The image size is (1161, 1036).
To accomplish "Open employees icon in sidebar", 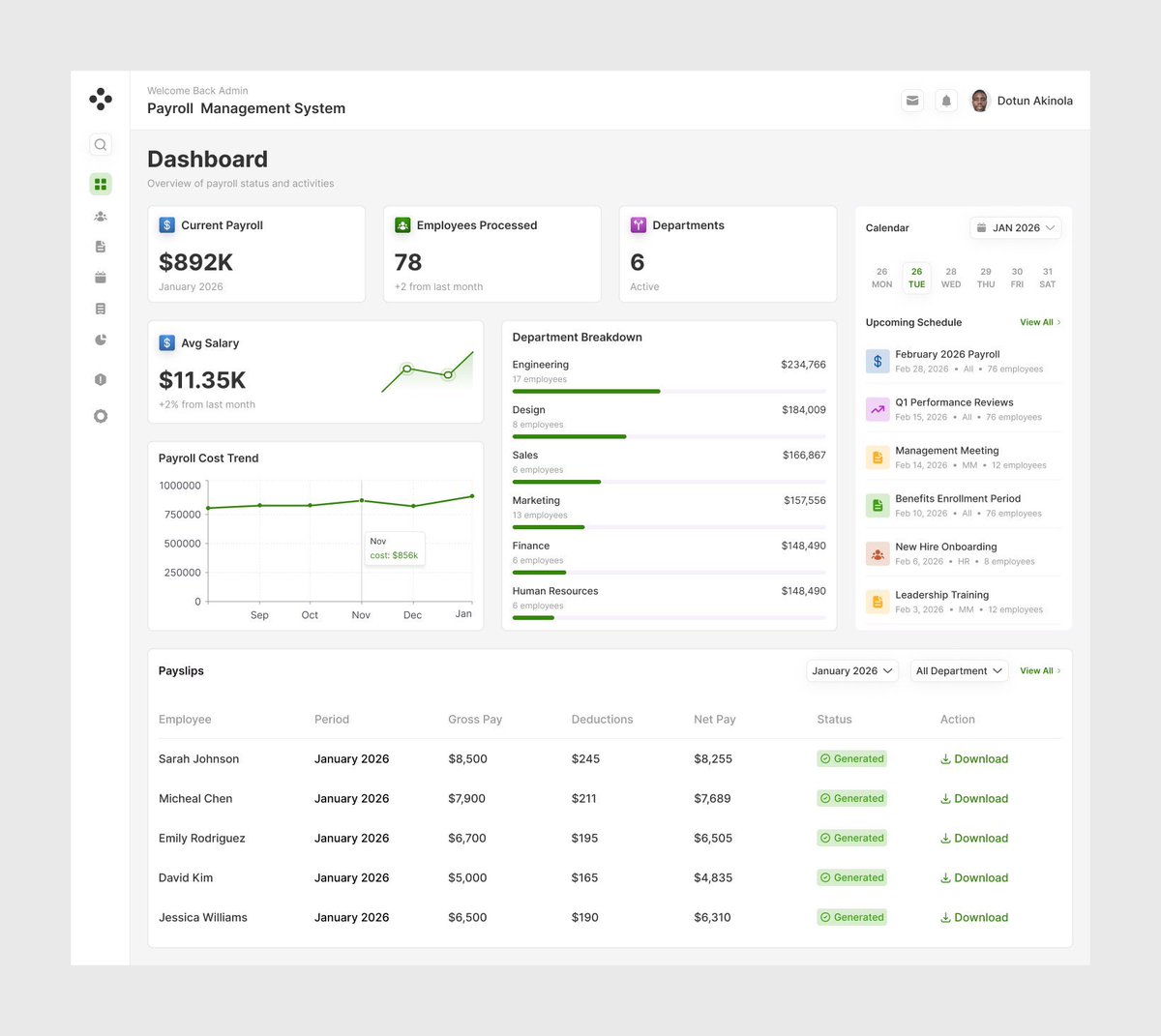I will [x=101, y=217].
